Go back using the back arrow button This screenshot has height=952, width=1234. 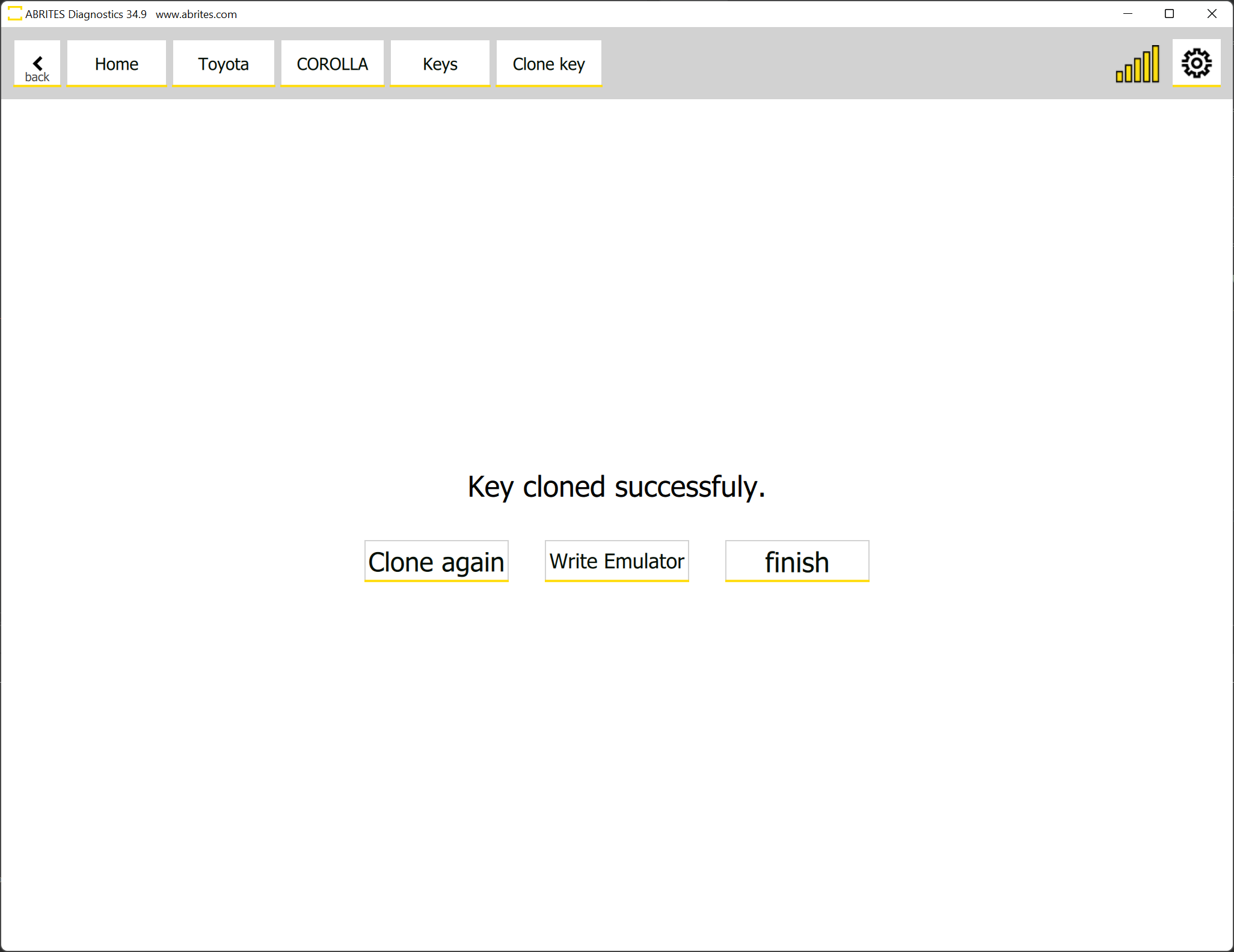click(x=37, y=64)
